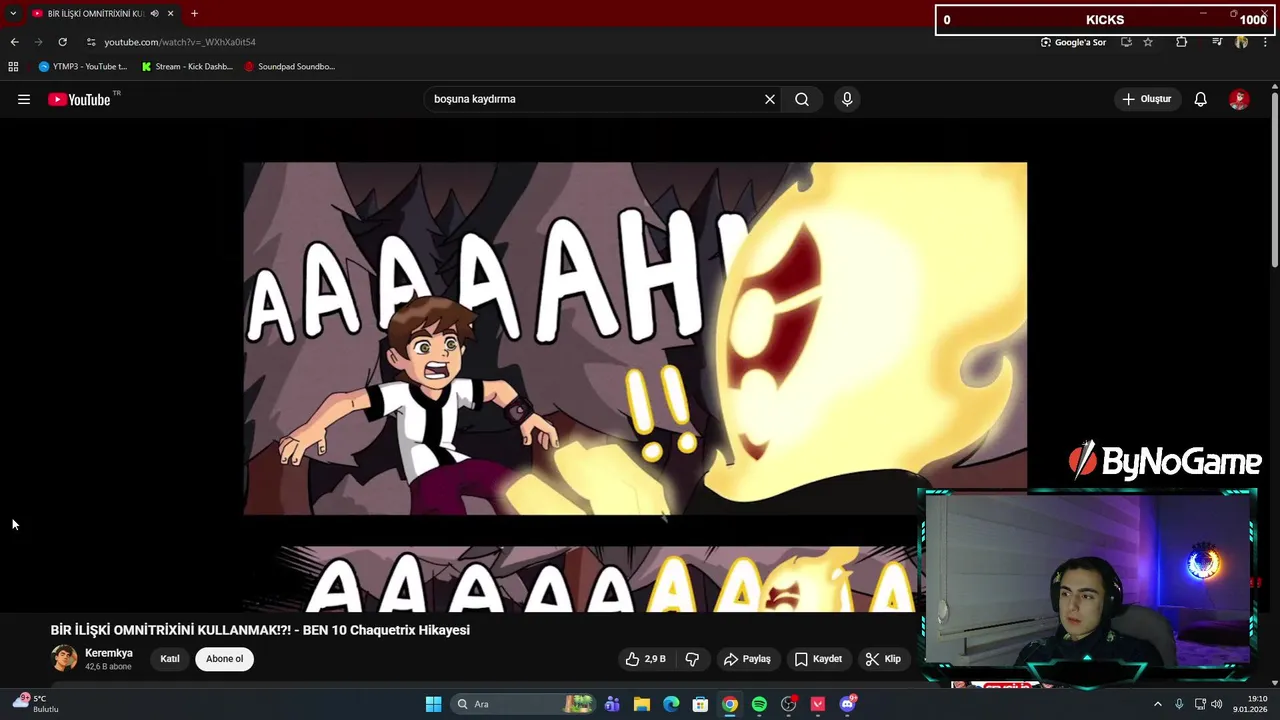The height and width of the screenshot is (720, 1280).
Task: Open Stream - Kick Dashboard bookmark
Action: click(x=187, y=67)
